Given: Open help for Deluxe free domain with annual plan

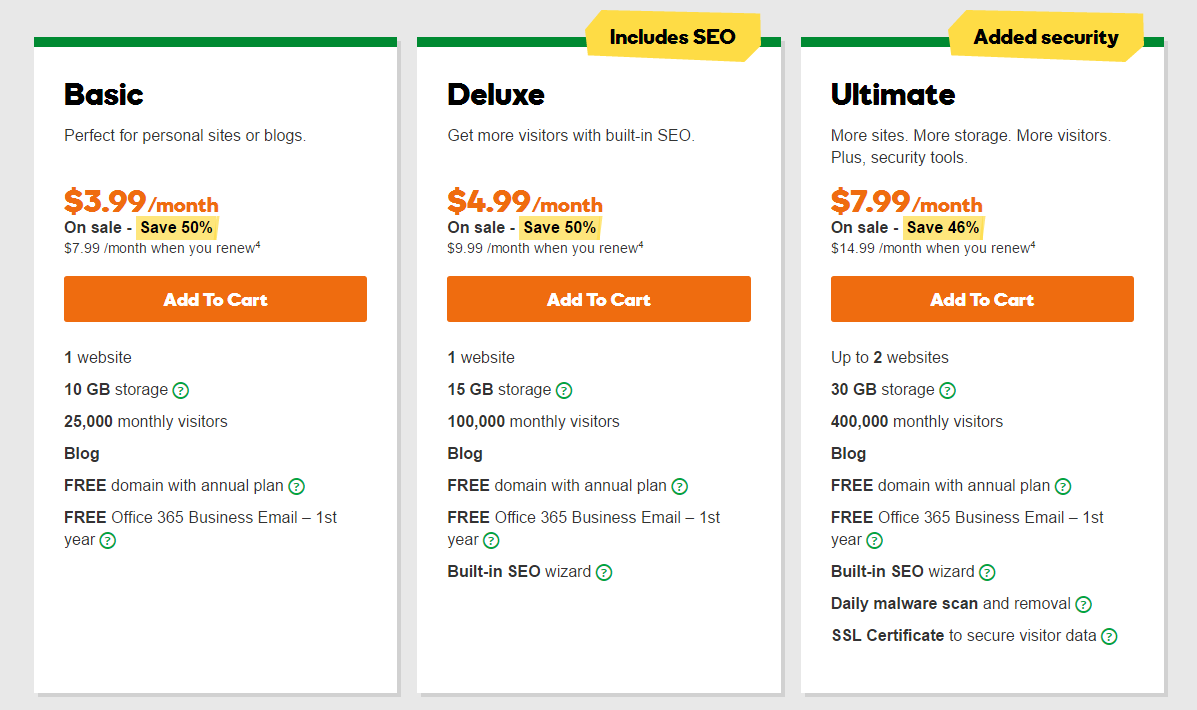Looking at the screenshot, I should point(679,486).
